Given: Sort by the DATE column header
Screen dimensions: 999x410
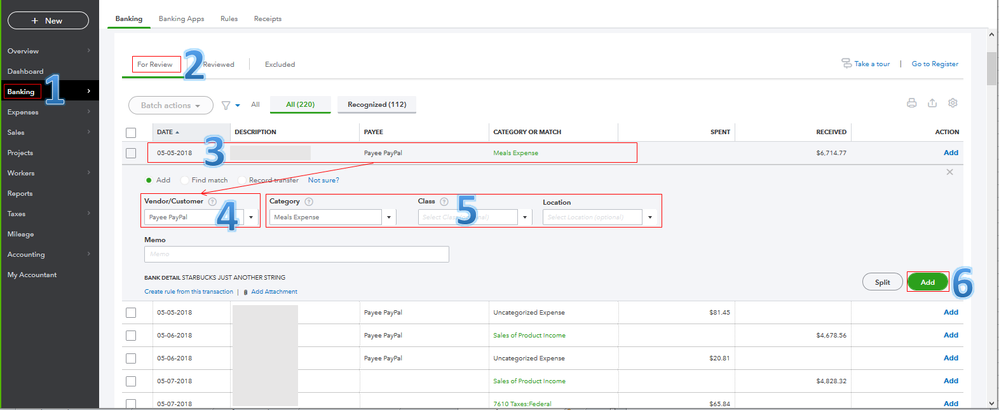Looking at the screenshot, I should tap(168, 132).
